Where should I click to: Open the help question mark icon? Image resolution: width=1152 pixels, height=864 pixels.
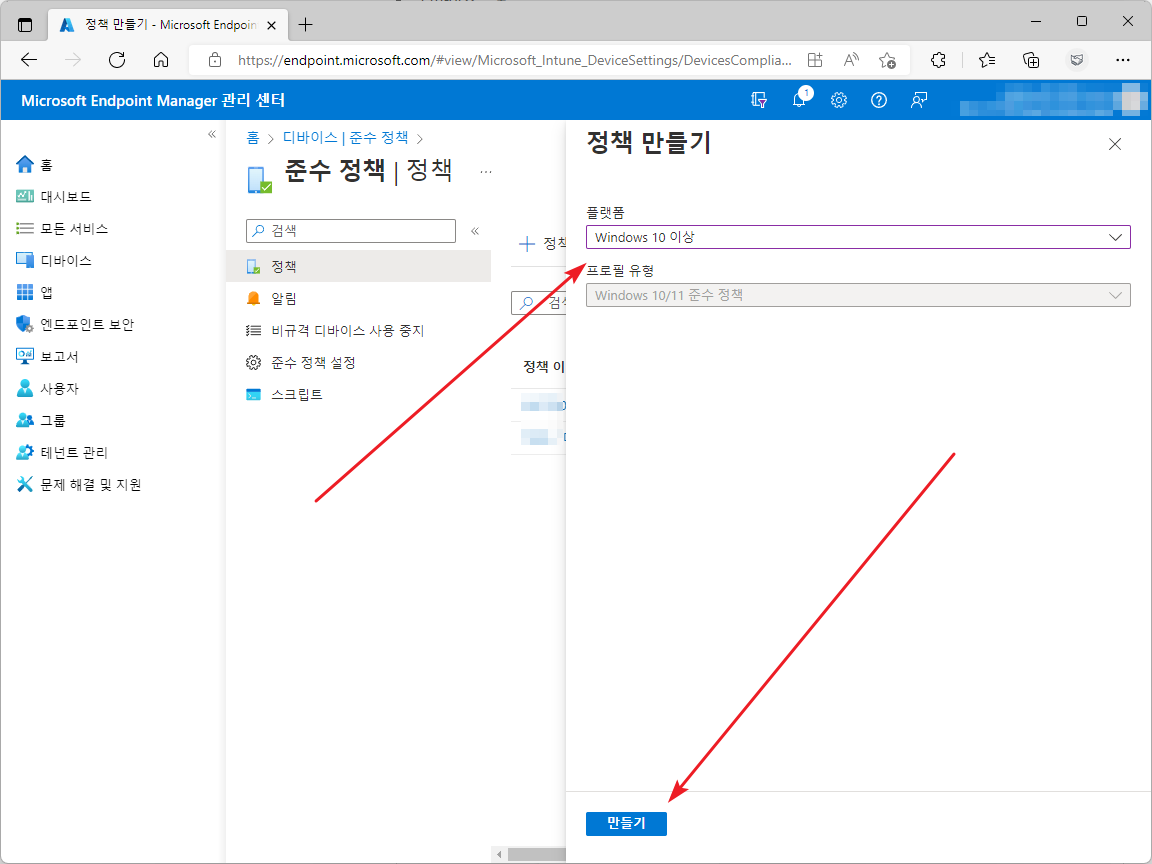click(x=879, y=100)
